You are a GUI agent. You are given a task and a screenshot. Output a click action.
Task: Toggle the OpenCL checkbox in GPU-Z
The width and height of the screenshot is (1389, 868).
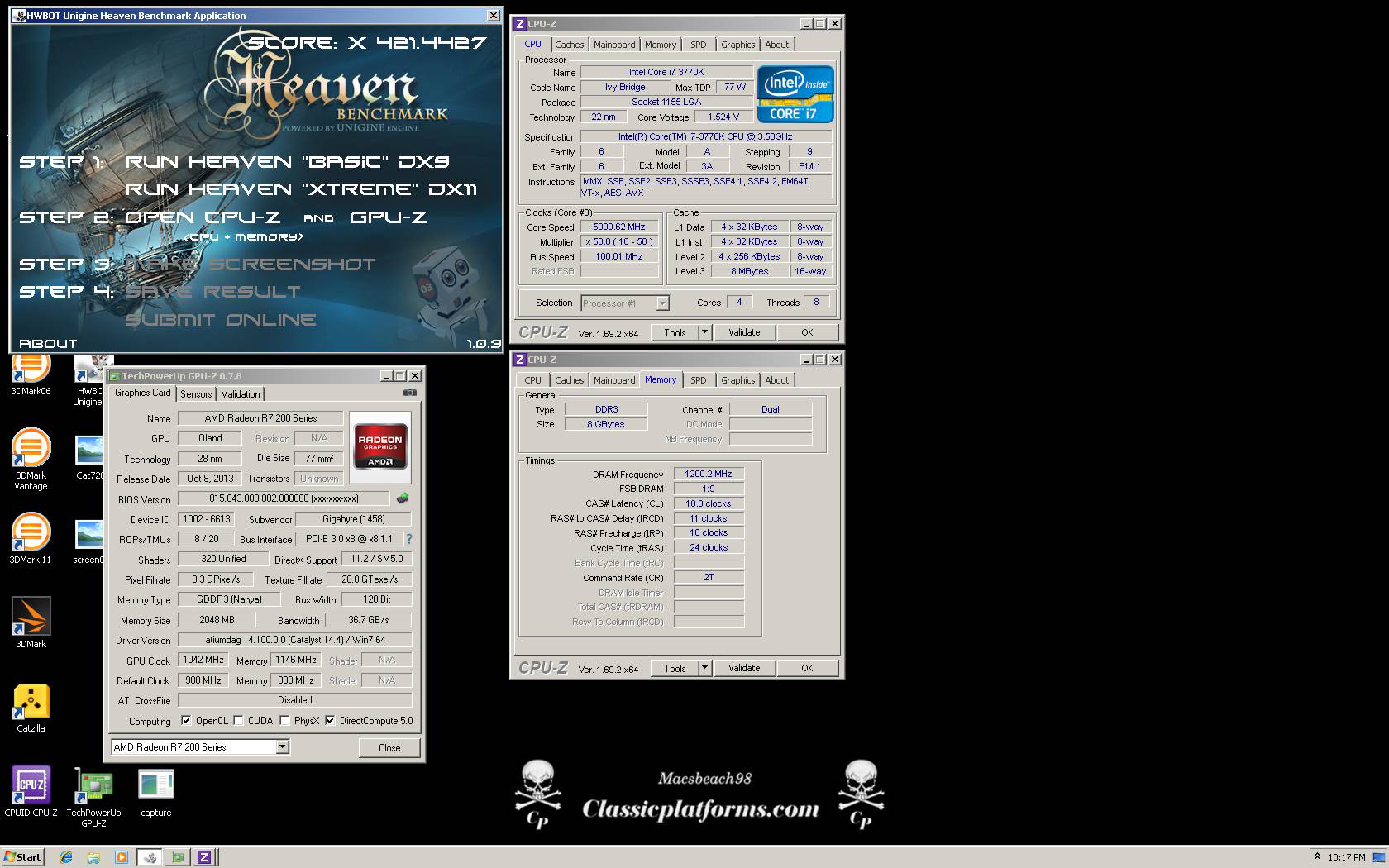pos(186,721)
